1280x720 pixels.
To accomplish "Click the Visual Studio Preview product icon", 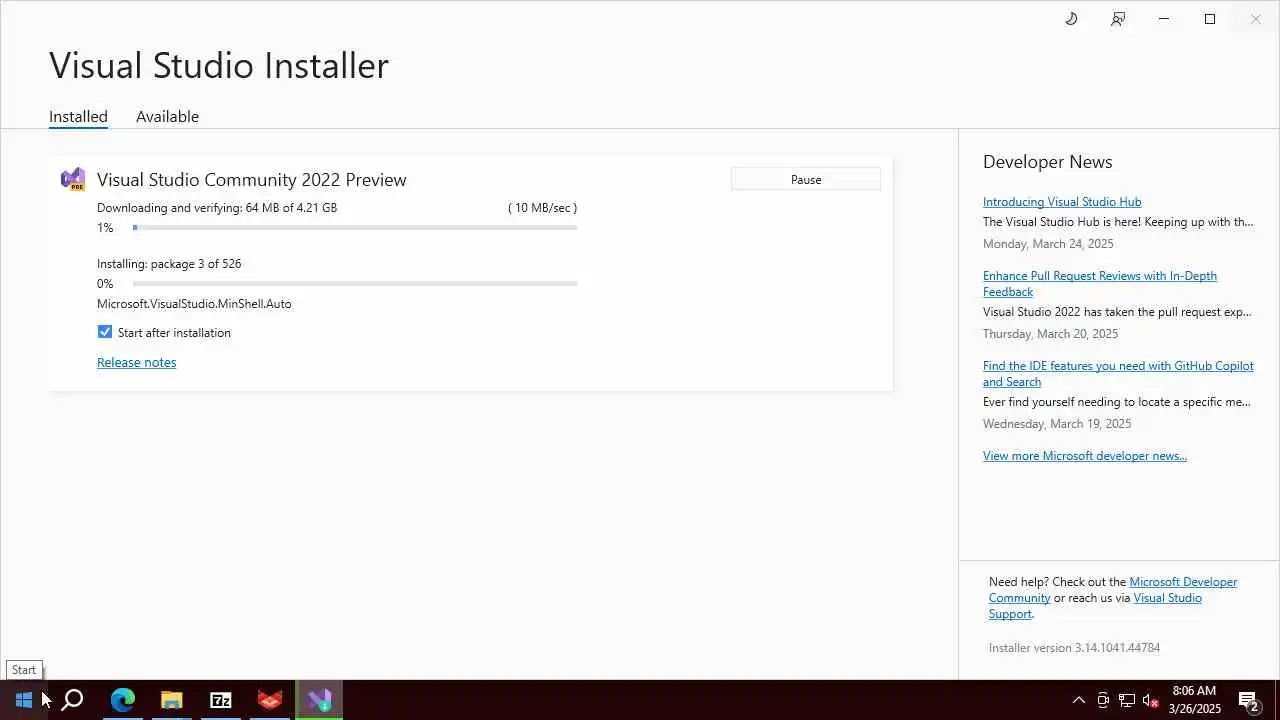I will click(x=73, y=180).
